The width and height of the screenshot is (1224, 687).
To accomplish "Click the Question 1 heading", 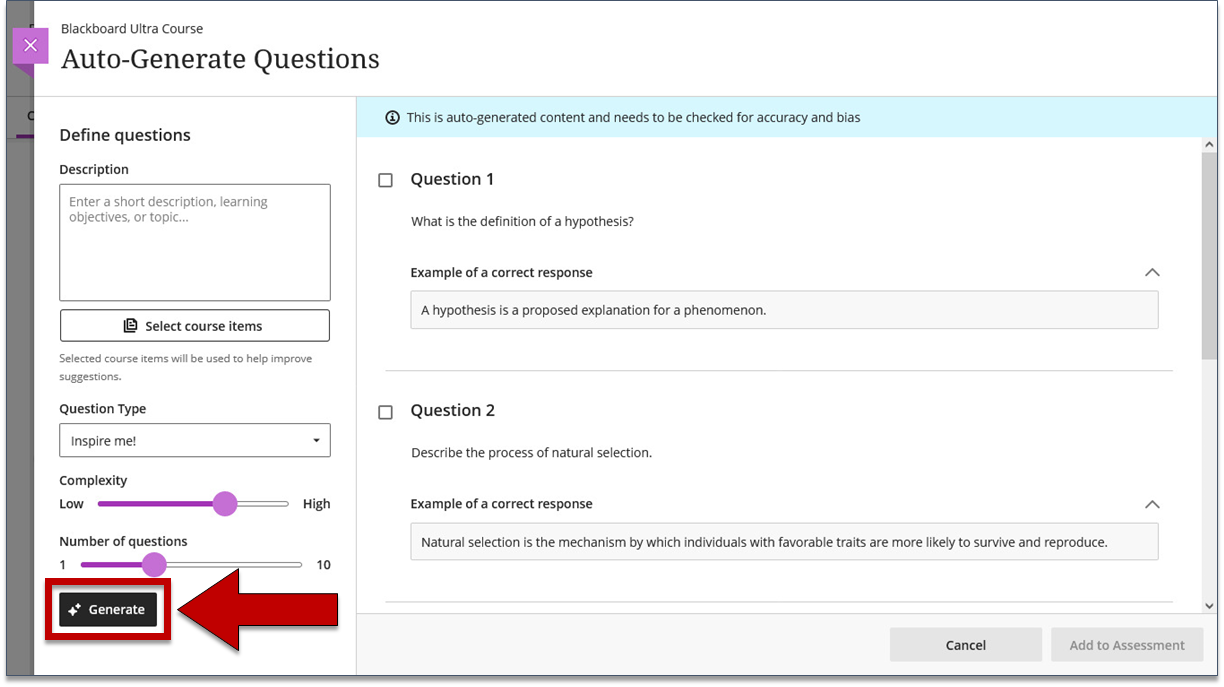I will click(x=452, y=179).
